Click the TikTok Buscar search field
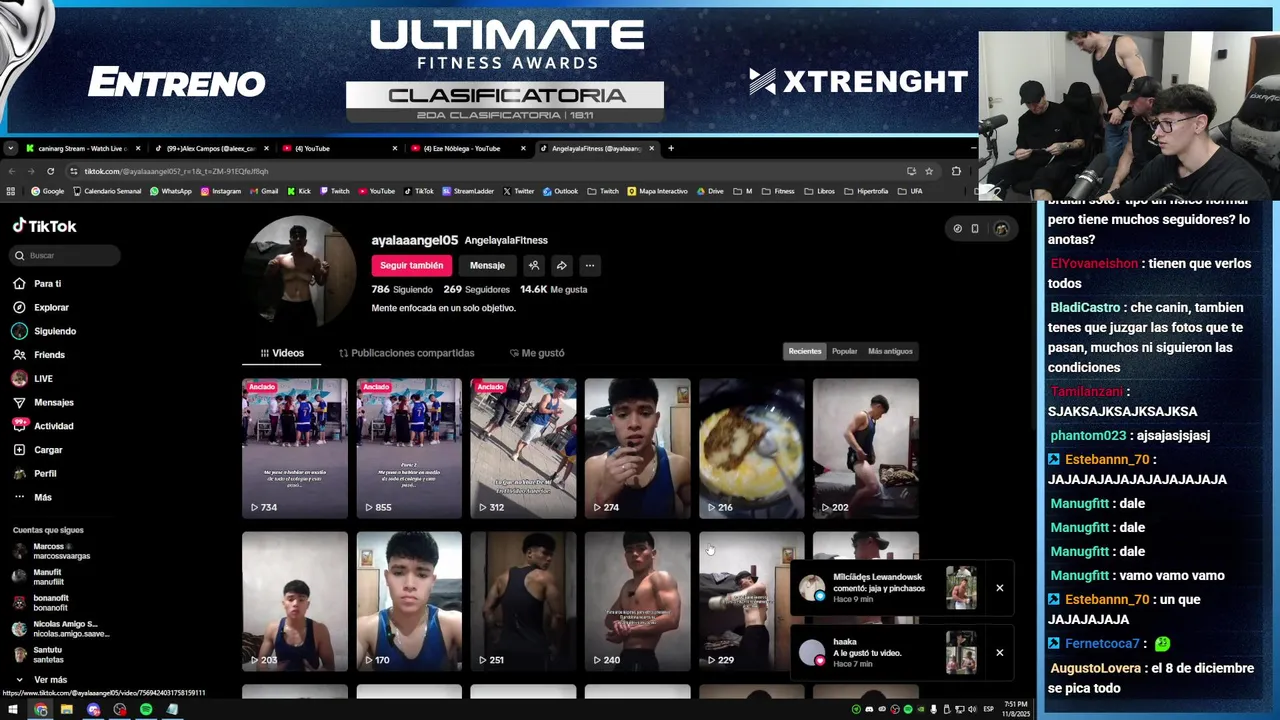Image resolution: width=1280 pixels, height=720 pixels. click(x=66, y=255)
